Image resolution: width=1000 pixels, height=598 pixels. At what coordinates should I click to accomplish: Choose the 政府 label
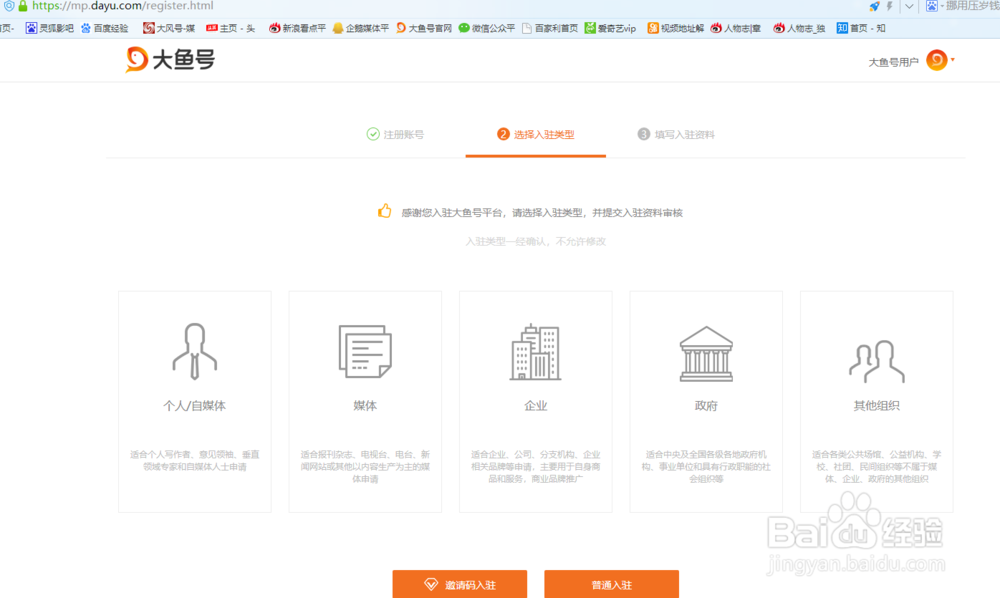point(706,406)
